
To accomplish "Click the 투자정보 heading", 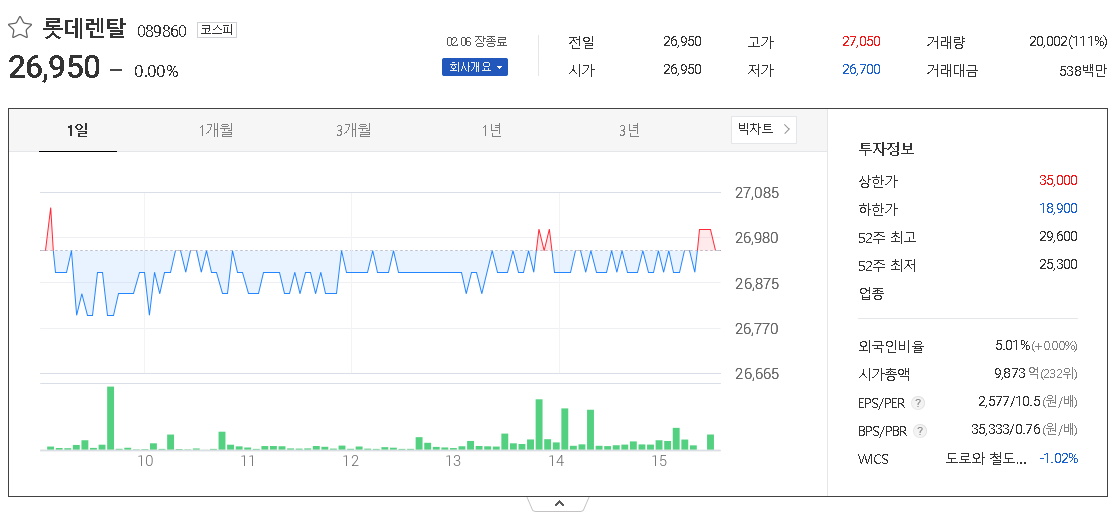I will click(x=887, y=150).
